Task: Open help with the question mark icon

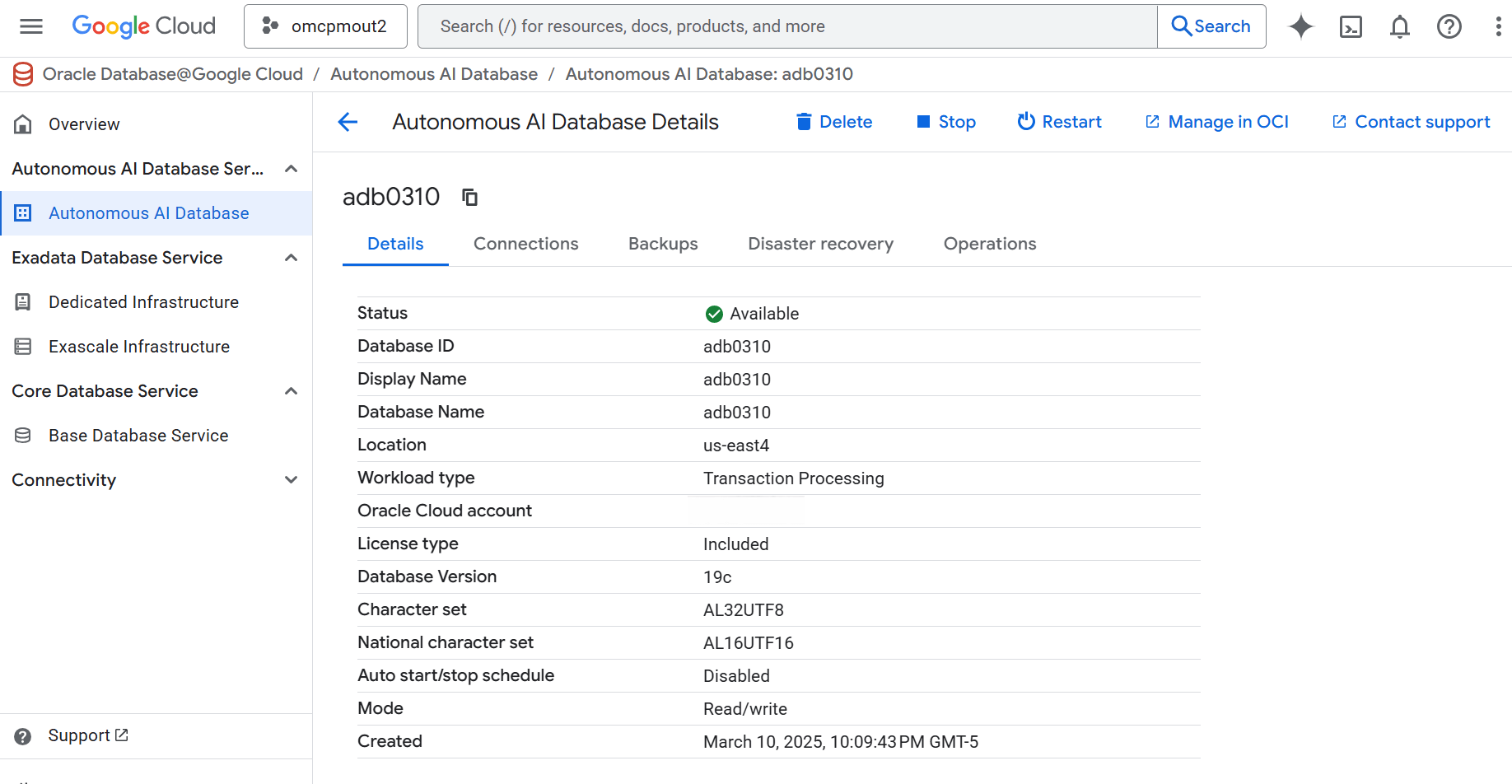Action: pyautogui.click(x=1449, y=26)
